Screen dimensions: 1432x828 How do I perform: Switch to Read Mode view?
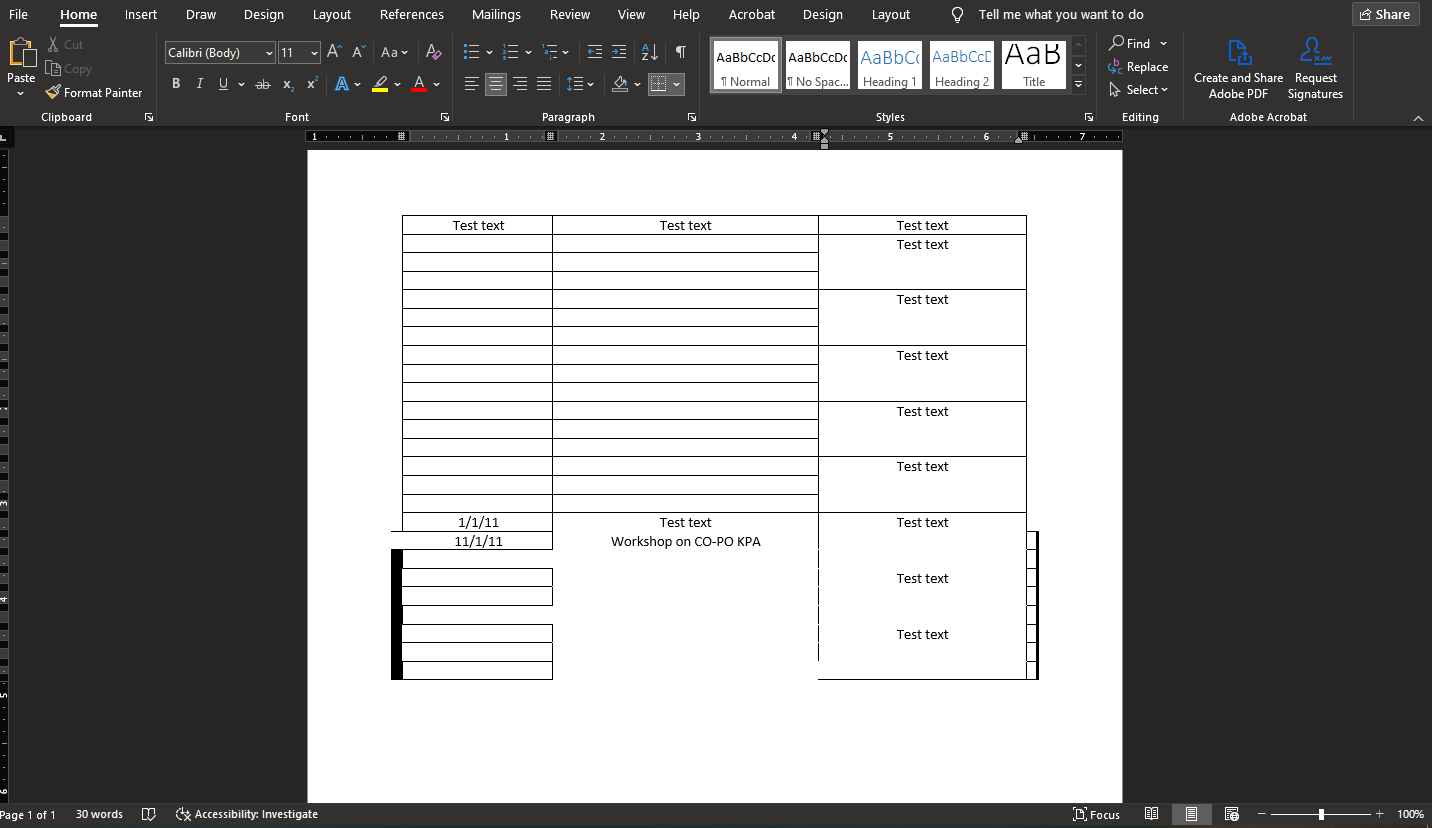pos(1152,814)
